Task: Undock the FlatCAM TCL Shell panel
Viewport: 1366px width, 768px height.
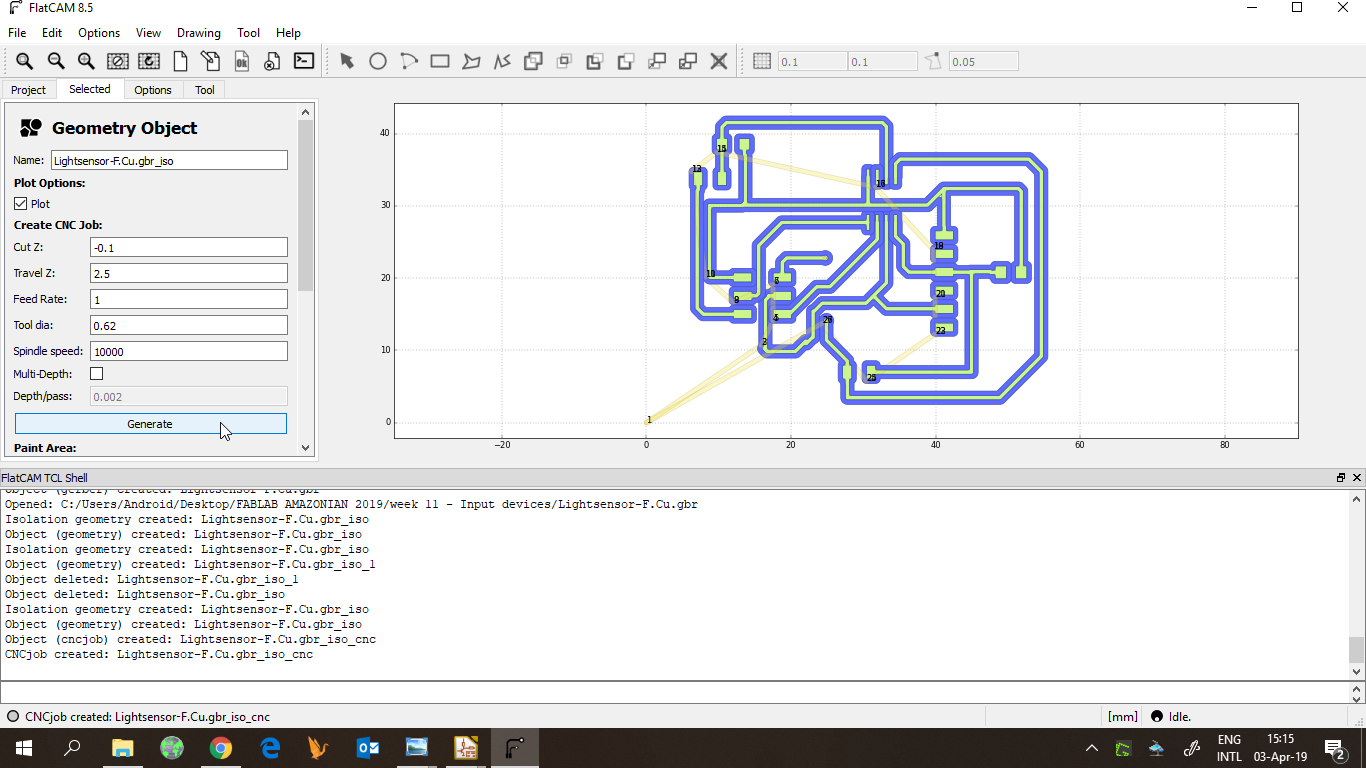Action: 1341,478
